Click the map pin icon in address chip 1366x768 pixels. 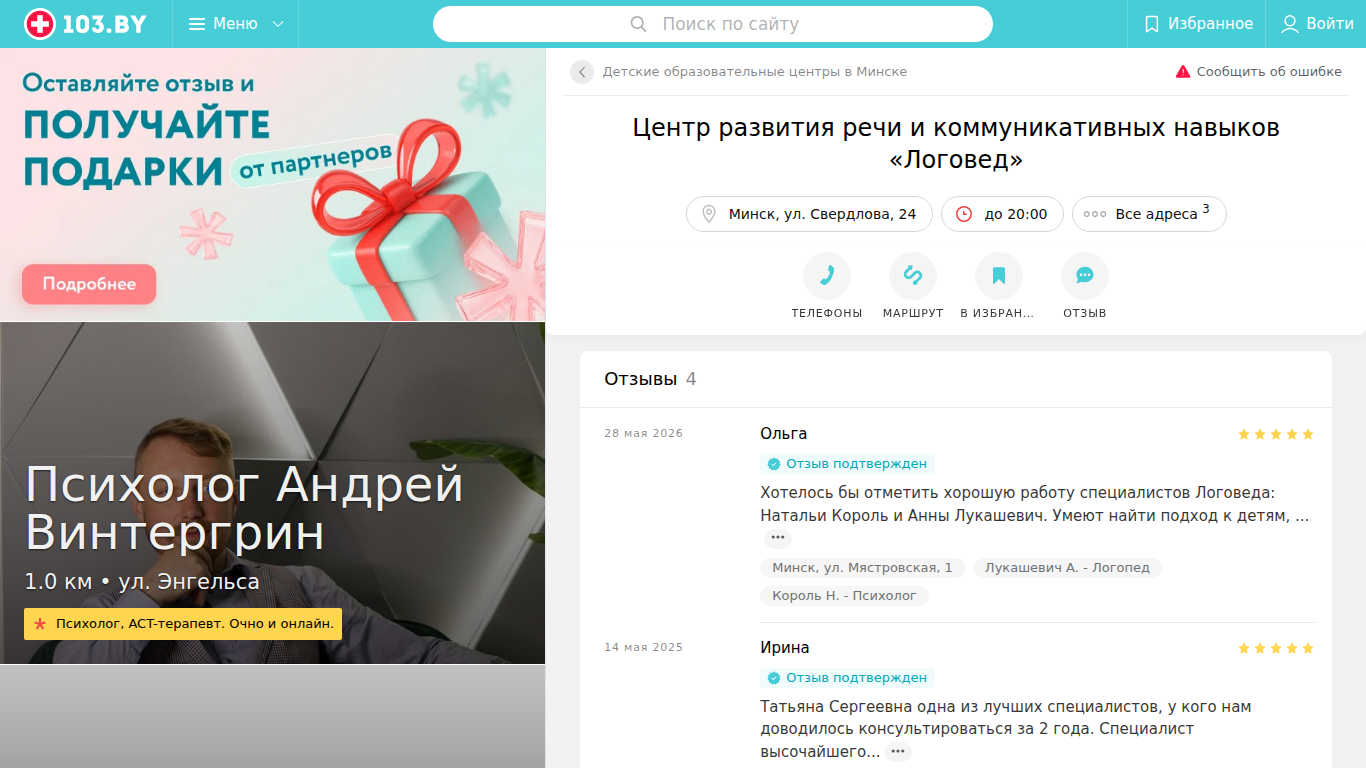pyautogui.click(x=709, y=214)
